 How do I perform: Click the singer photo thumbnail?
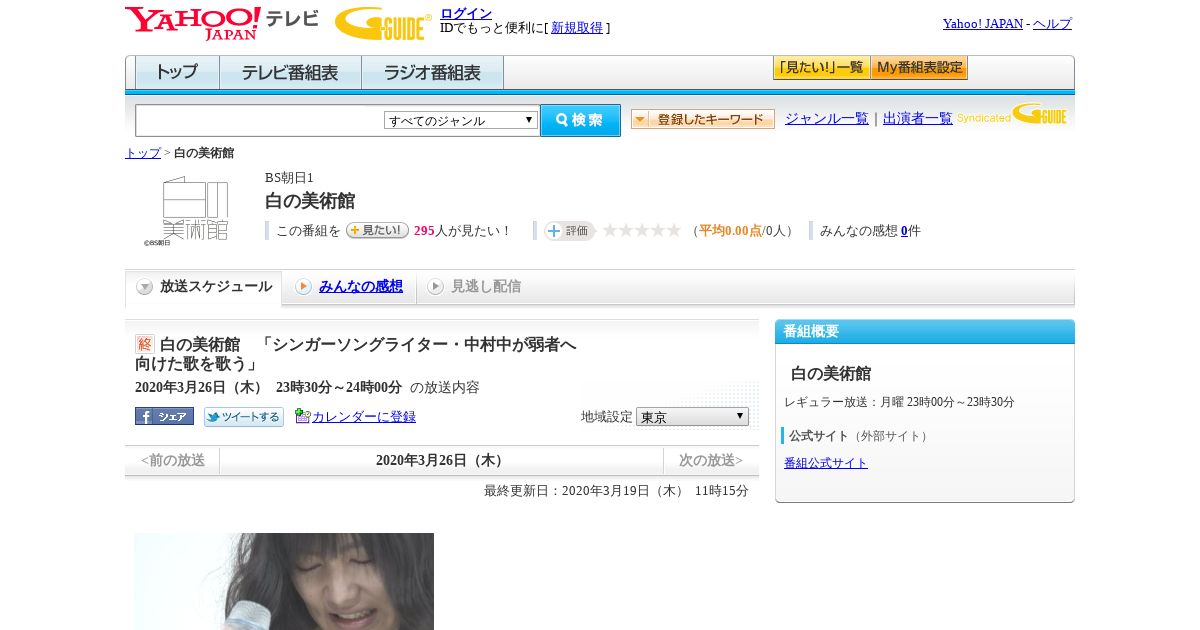tap(284, 581)
